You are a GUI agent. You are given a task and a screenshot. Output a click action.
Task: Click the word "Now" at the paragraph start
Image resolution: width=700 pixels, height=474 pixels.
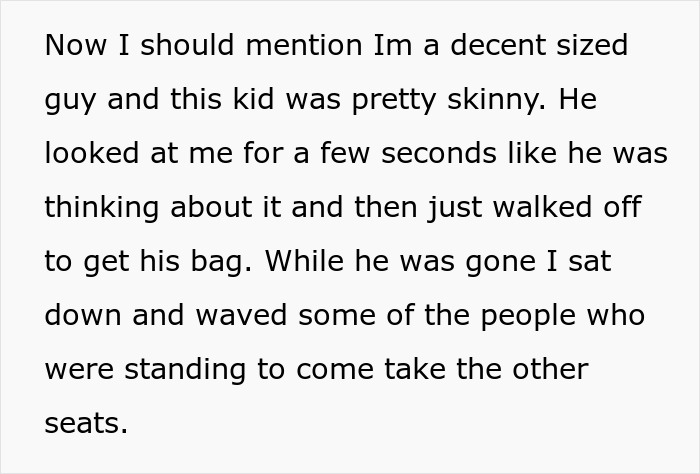tap(70, 47)
